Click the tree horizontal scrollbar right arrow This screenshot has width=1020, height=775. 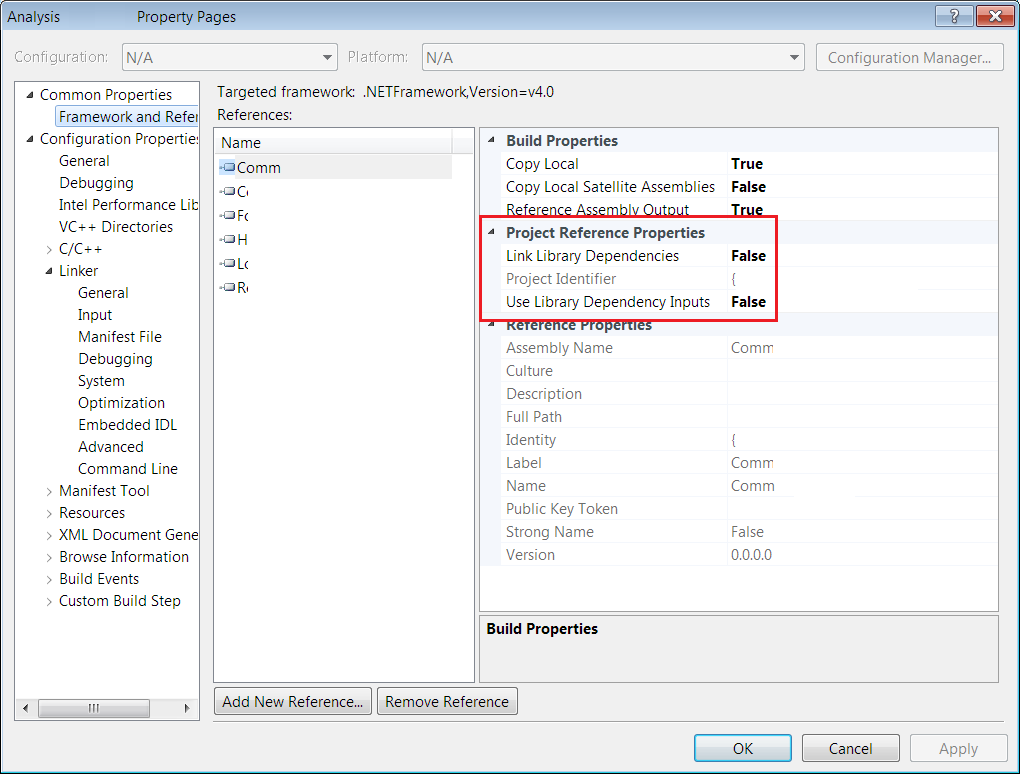click(187, 708)
